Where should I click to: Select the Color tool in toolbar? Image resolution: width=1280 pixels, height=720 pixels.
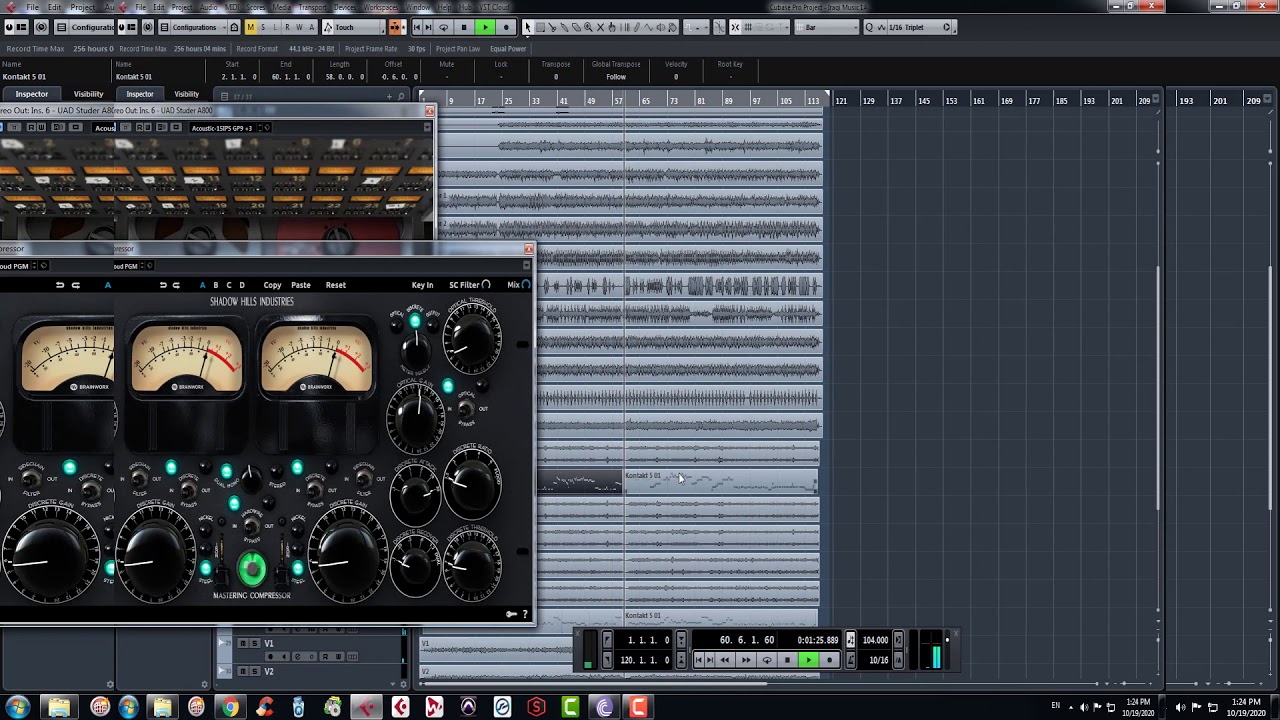(673, 27)
